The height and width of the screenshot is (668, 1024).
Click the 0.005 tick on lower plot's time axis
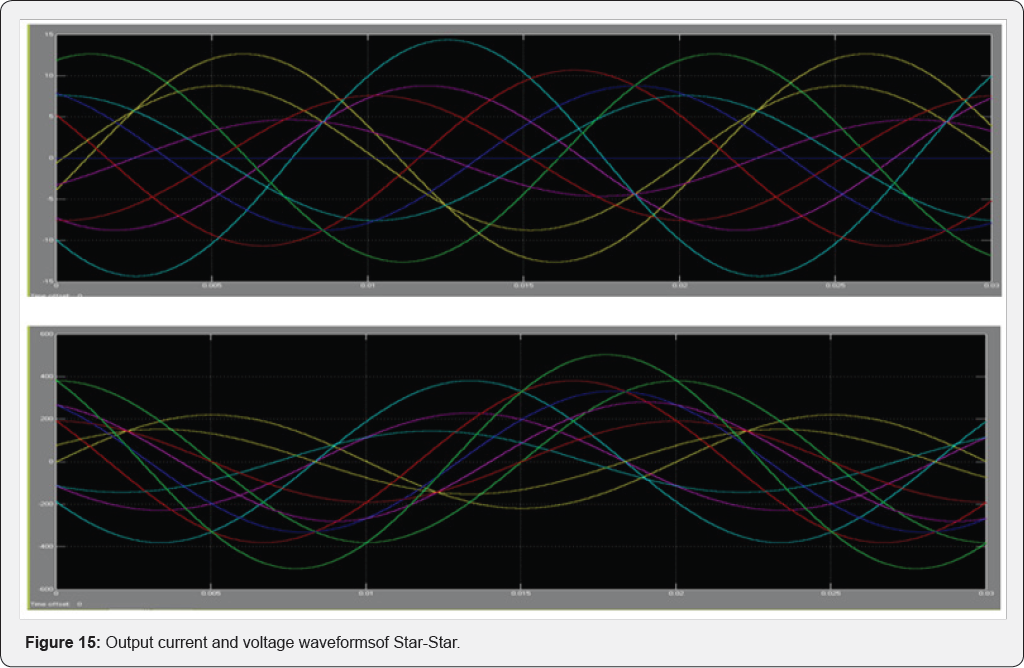[x=211, y=593]
